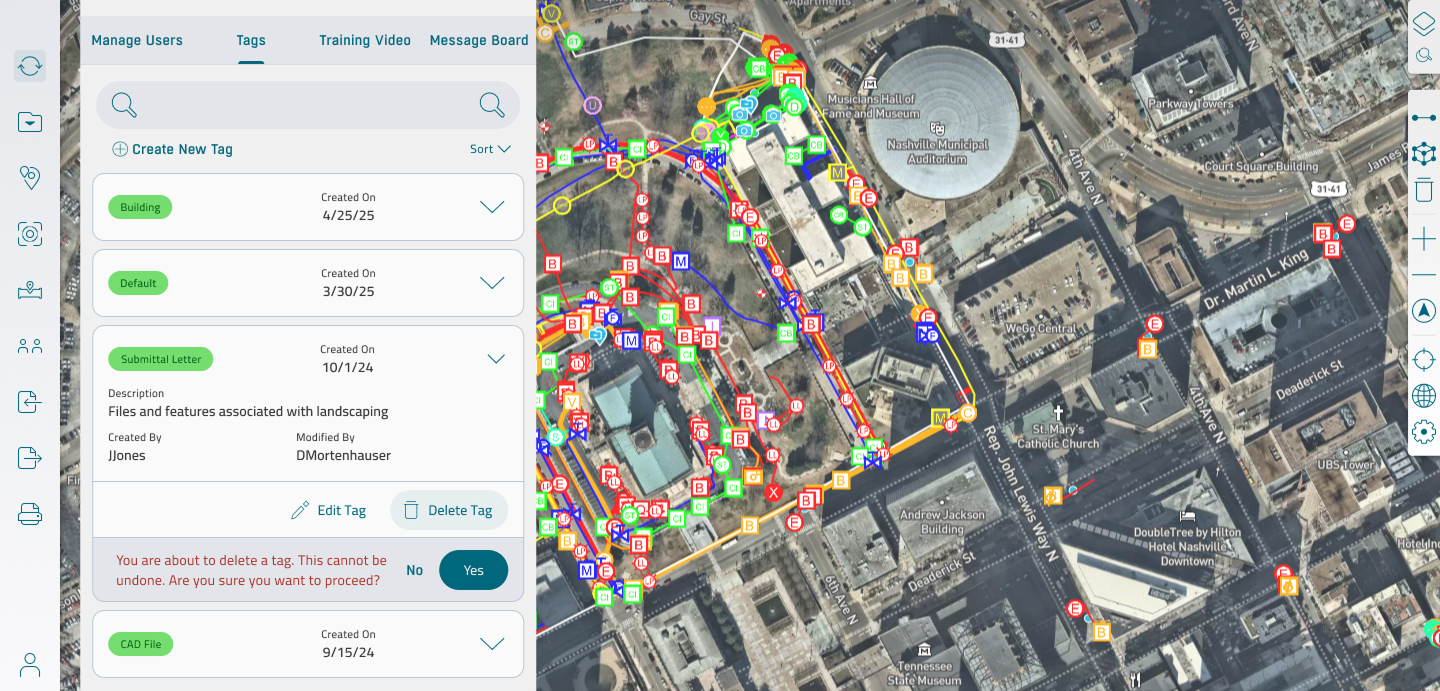Click the import file icon in sidebar

[x=30, y=402]
